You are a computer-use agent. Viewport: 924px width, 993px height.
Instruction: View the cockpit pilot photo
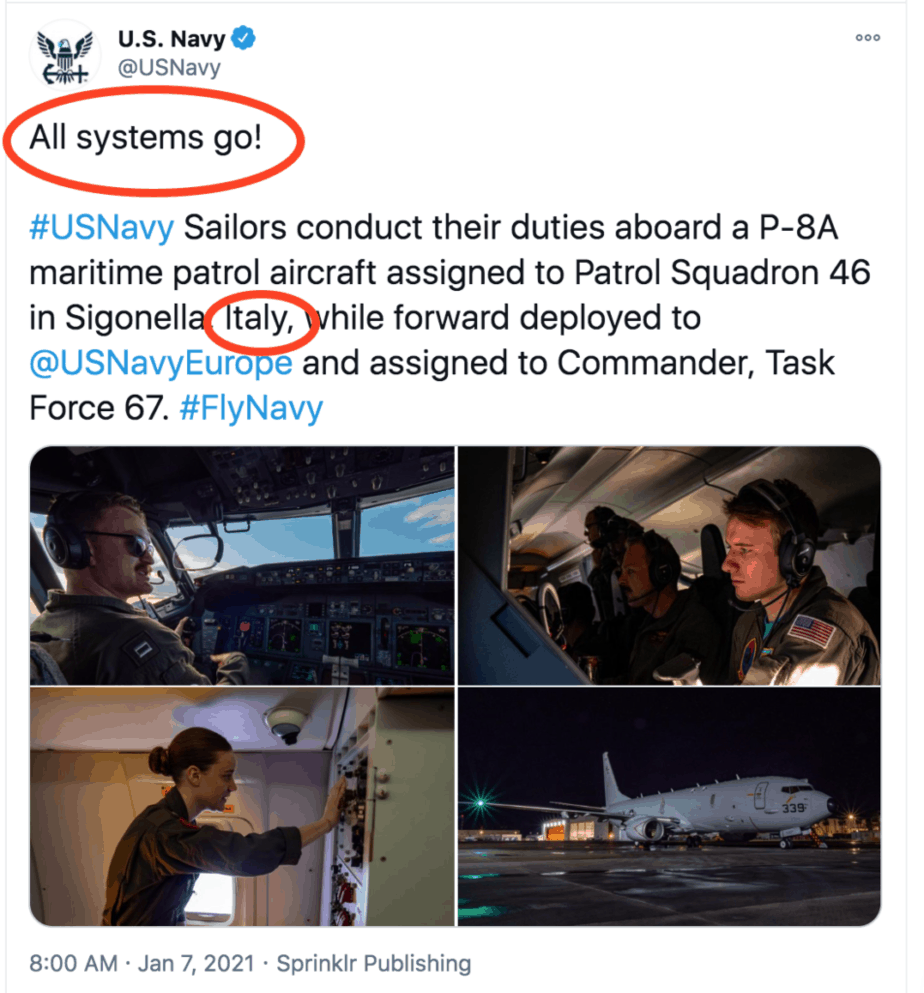coord(242,565)
